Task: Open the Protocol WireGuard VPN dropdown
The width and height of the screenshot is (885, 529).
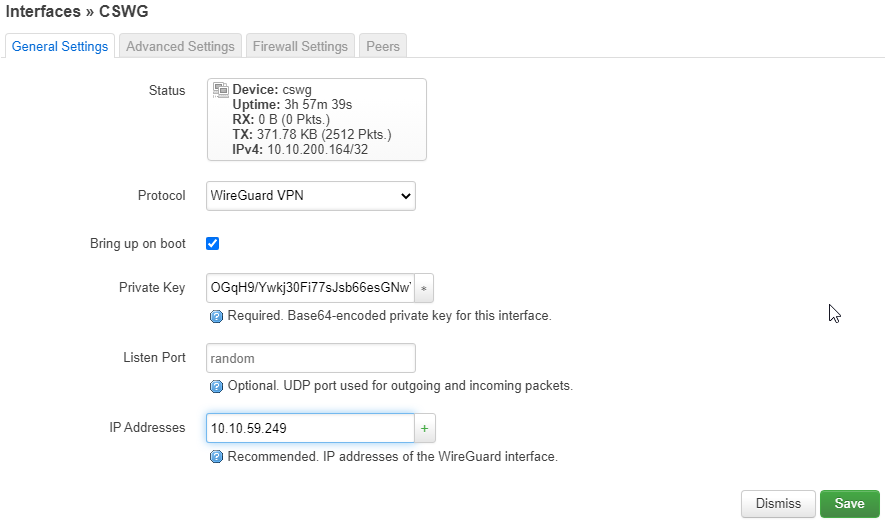Action: click(x=311, y=196)
